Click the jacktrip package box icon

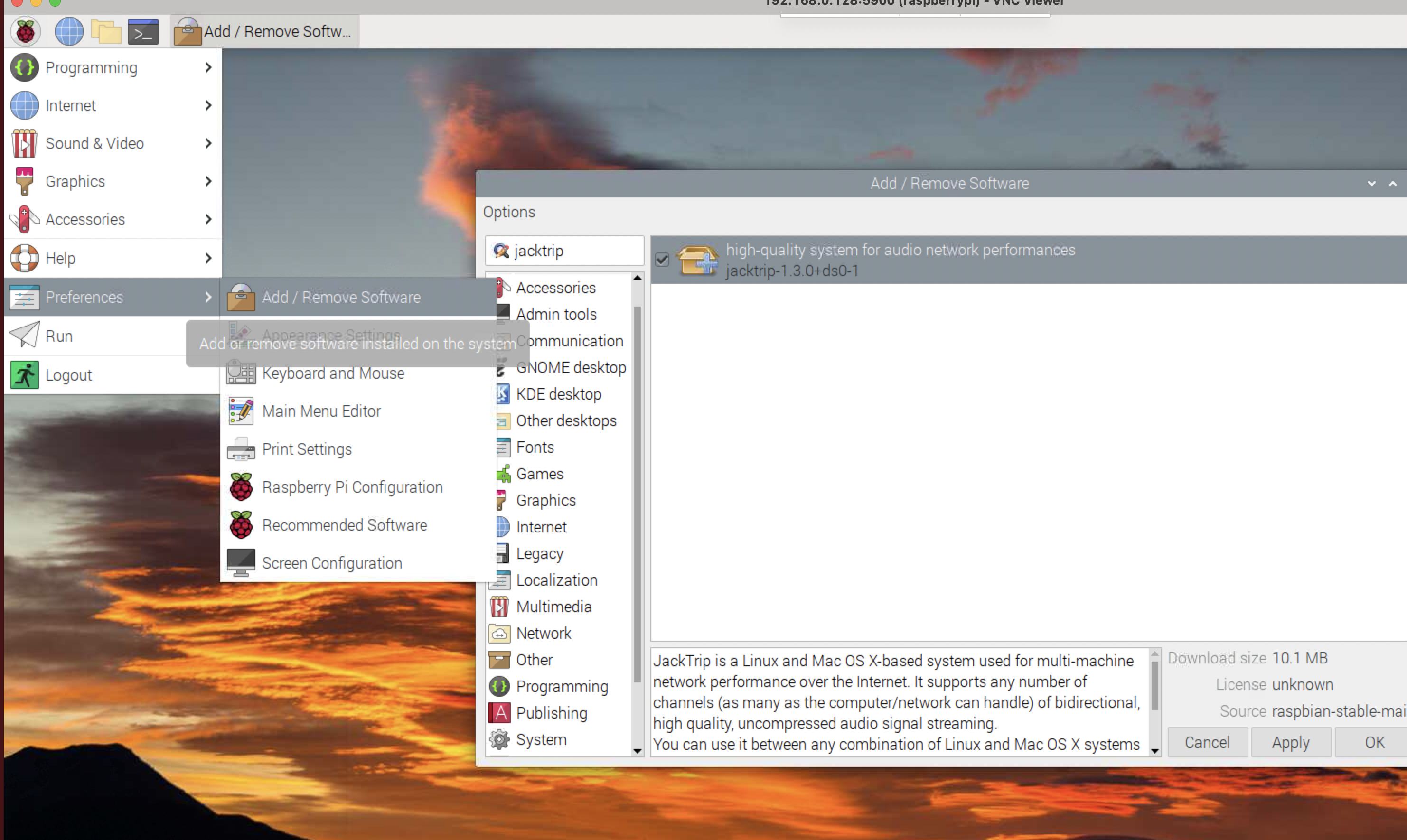pos(698,260)
